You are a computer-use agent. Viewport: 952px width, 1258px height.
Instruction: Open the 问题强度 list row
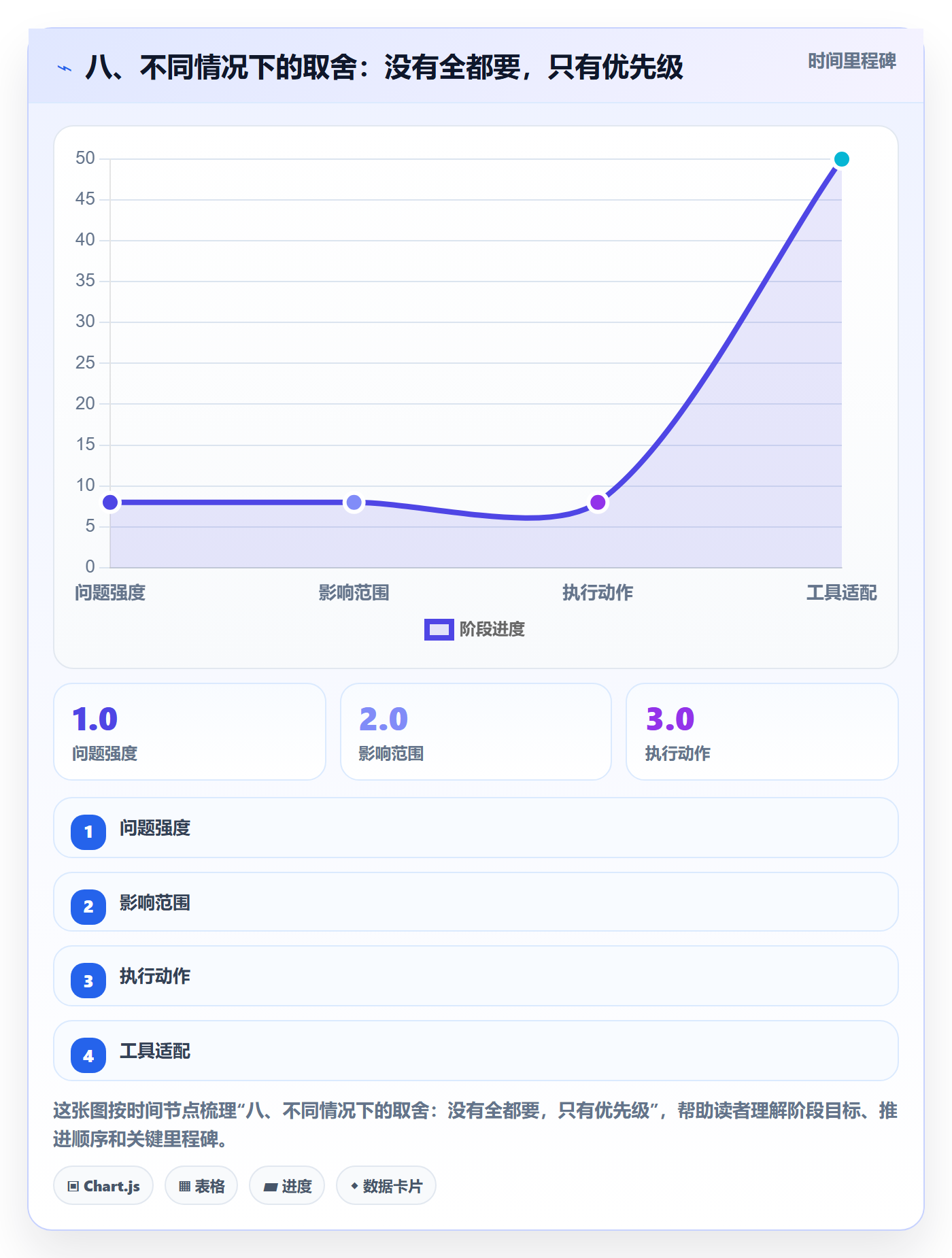(476, 828)
